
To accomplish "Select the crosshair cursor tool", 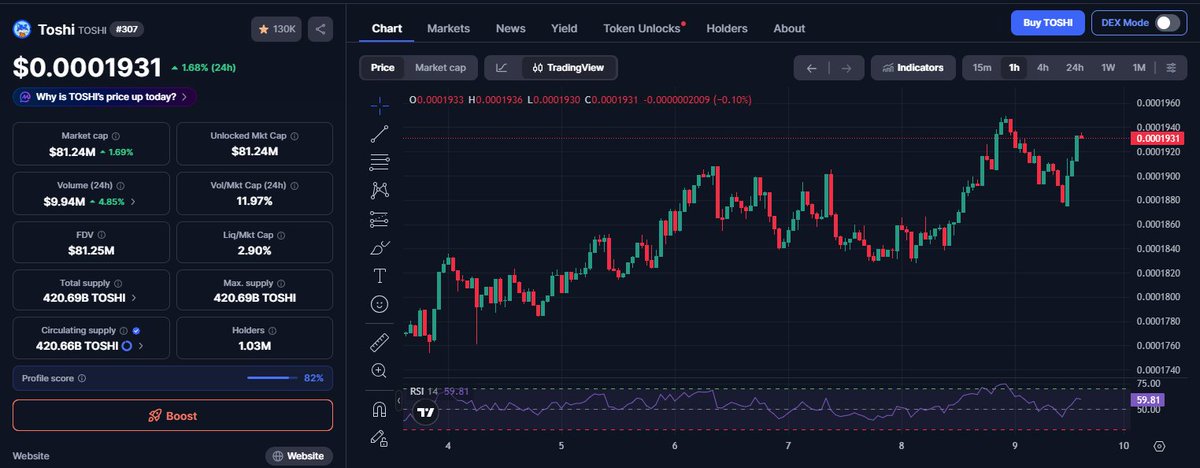I will tap(380, 104).
